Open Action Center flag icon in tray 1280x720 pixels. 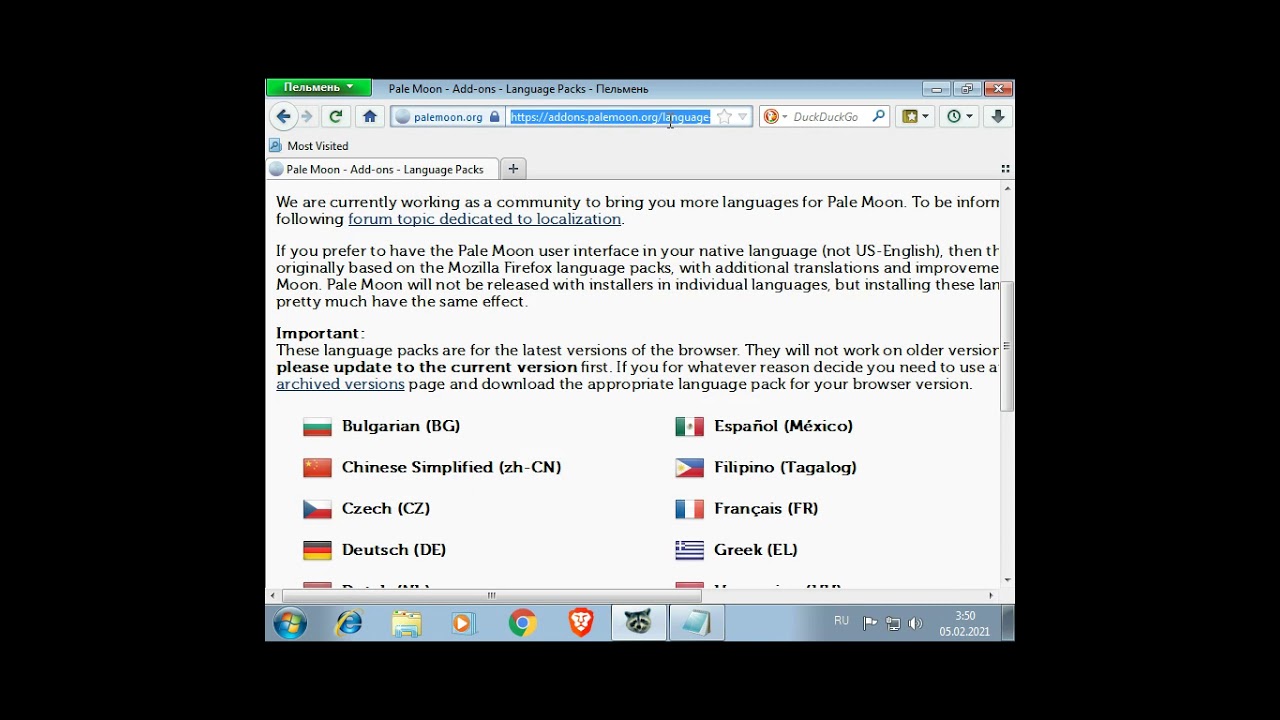(x=870, y=623)
